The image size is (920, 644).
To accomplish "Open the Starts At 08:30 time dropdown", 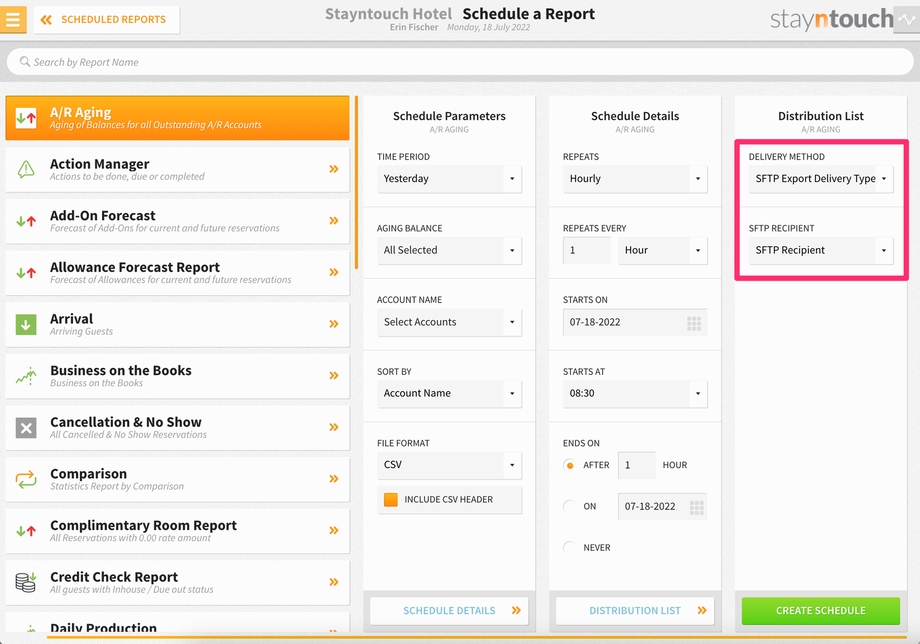I will 635,393.
